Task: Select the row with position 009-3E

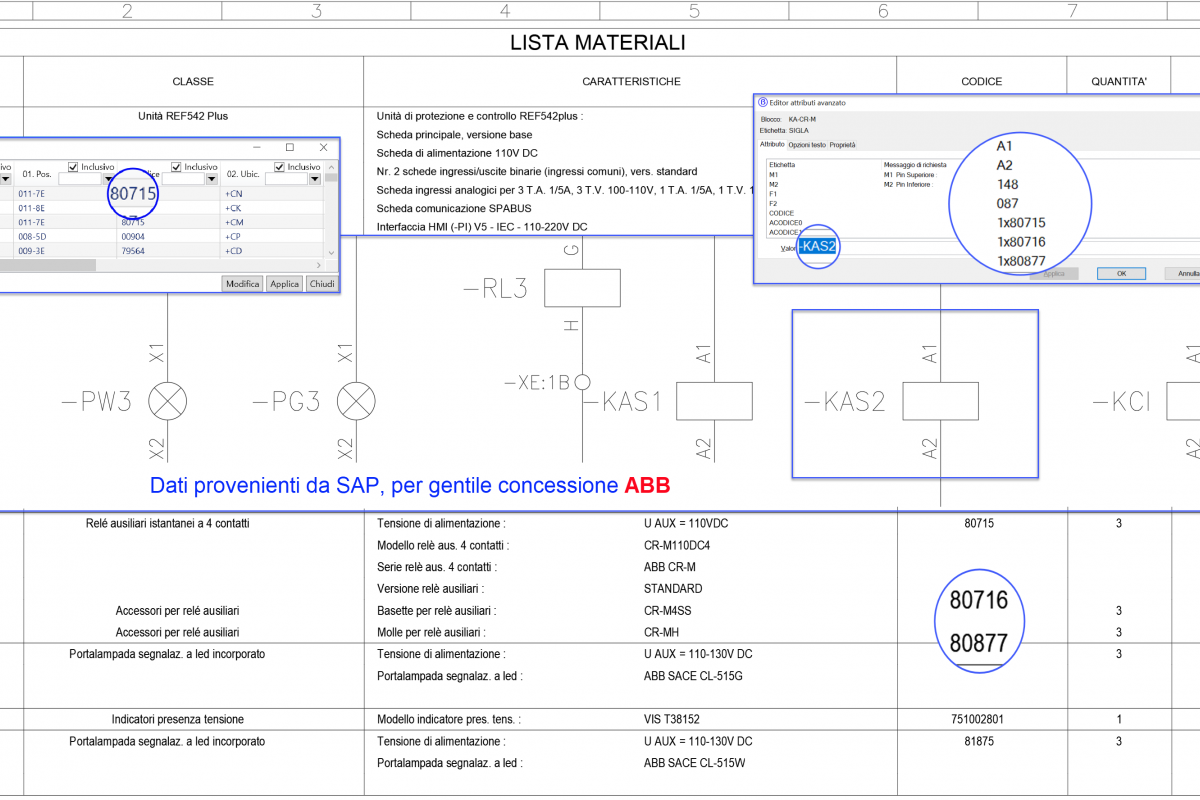Action: pyautogui.click(x=162, y=251)
